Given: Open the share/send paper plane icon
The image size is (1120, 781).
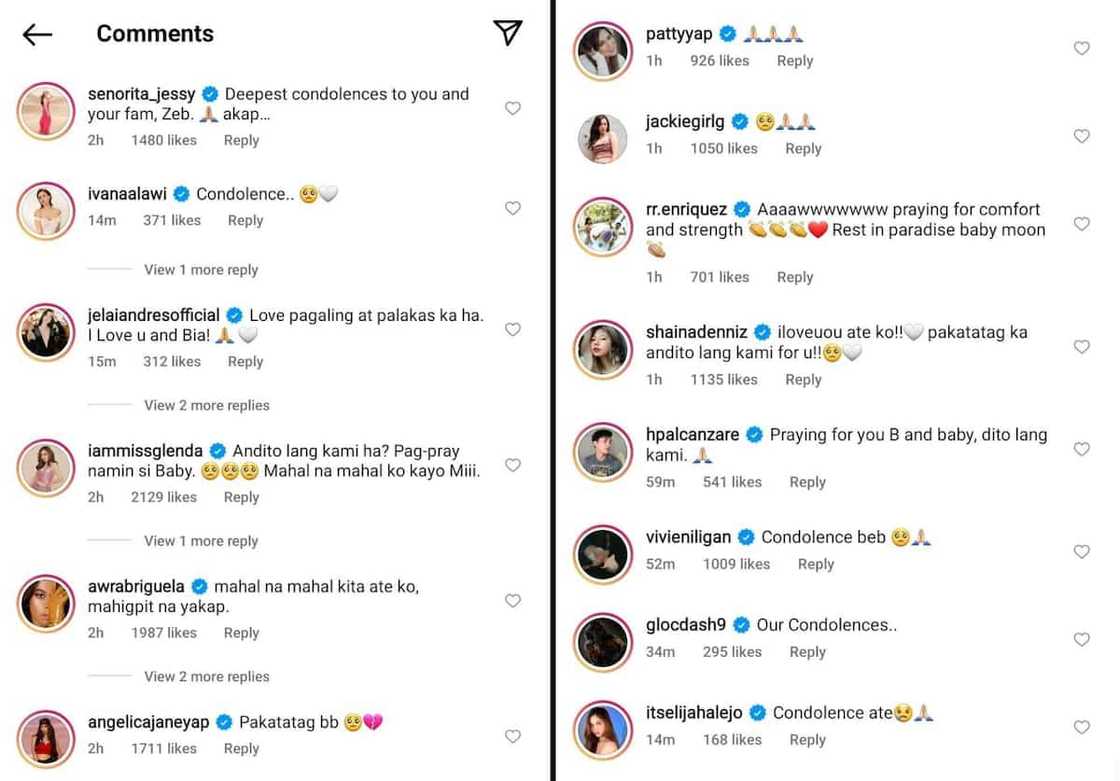Looking at the screenshot, I should [508, 33].
